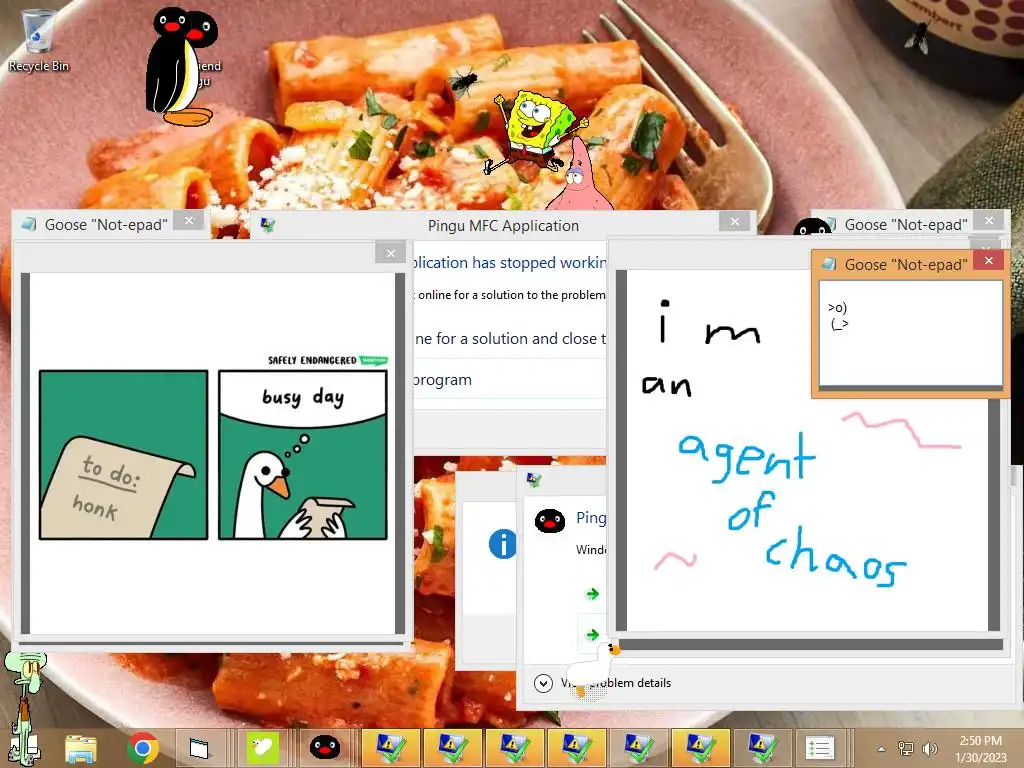Choose the option ending with 'solution and close t'
The height and width of the screenshot is (768, 1024).
(510, 339)
